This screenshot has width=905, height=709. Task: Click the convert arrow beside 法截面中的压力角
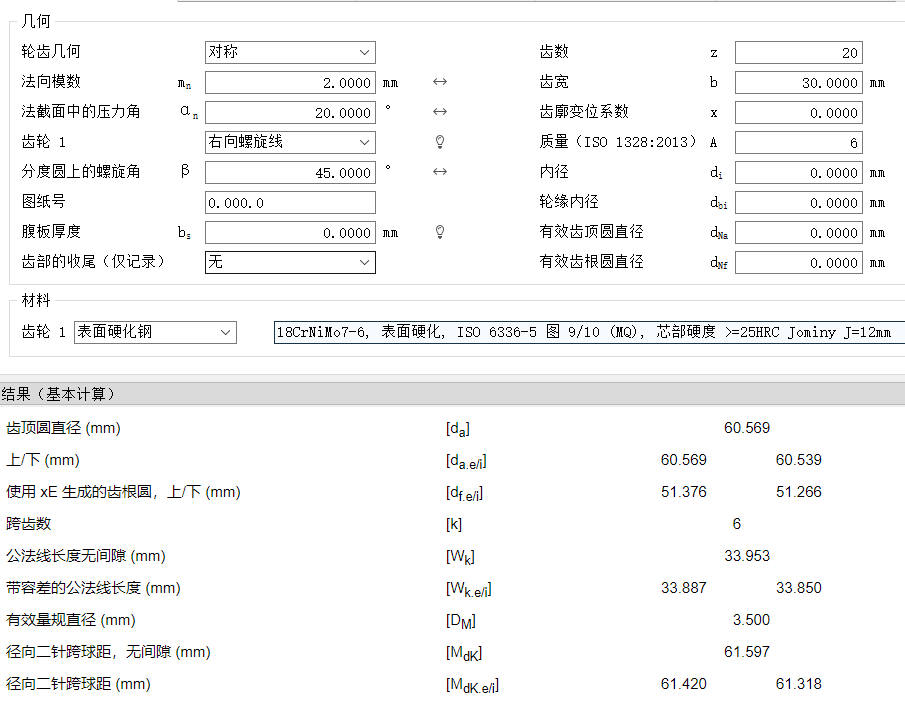440,112
